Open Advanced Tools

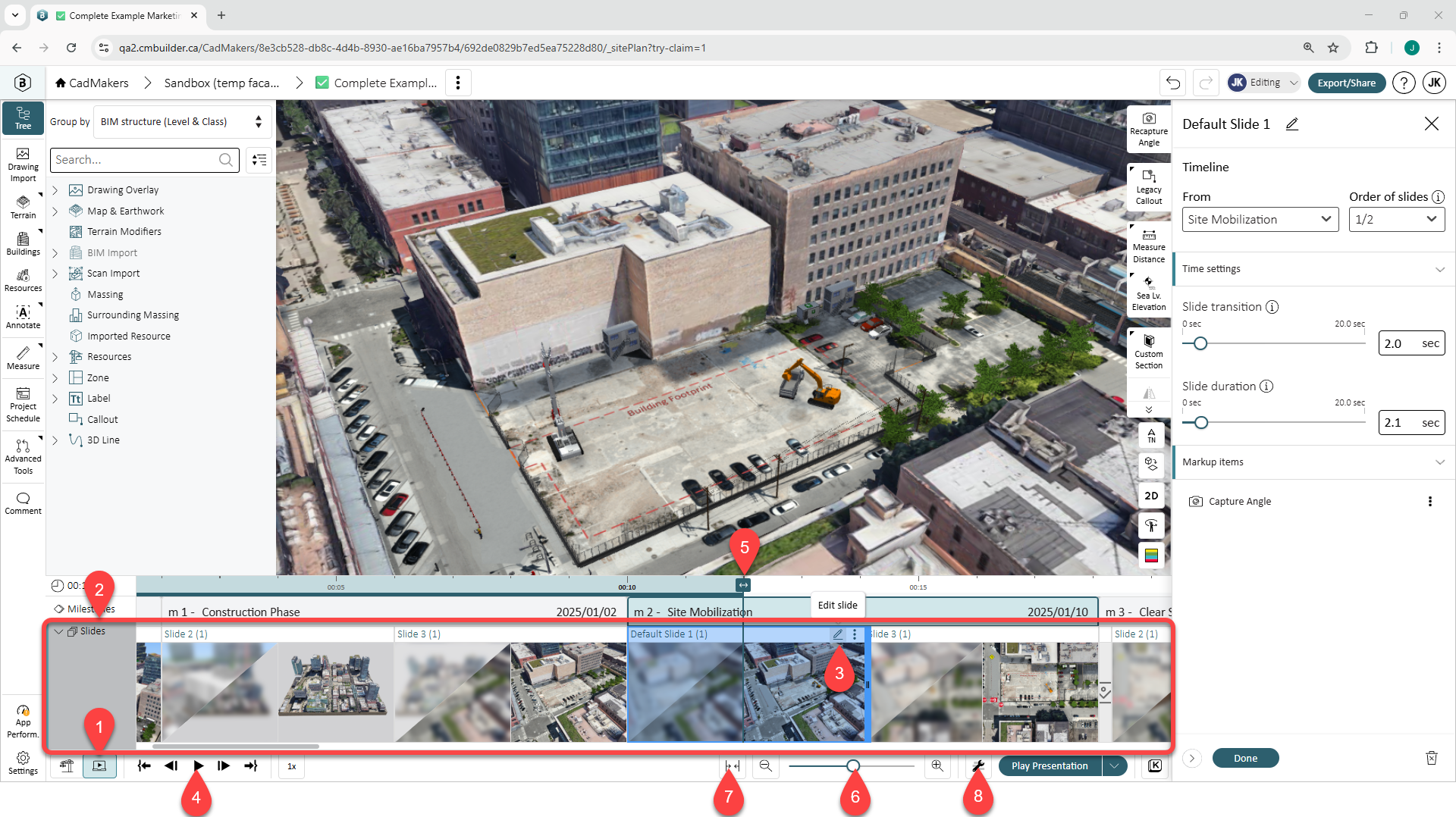(x=23, y=456)
